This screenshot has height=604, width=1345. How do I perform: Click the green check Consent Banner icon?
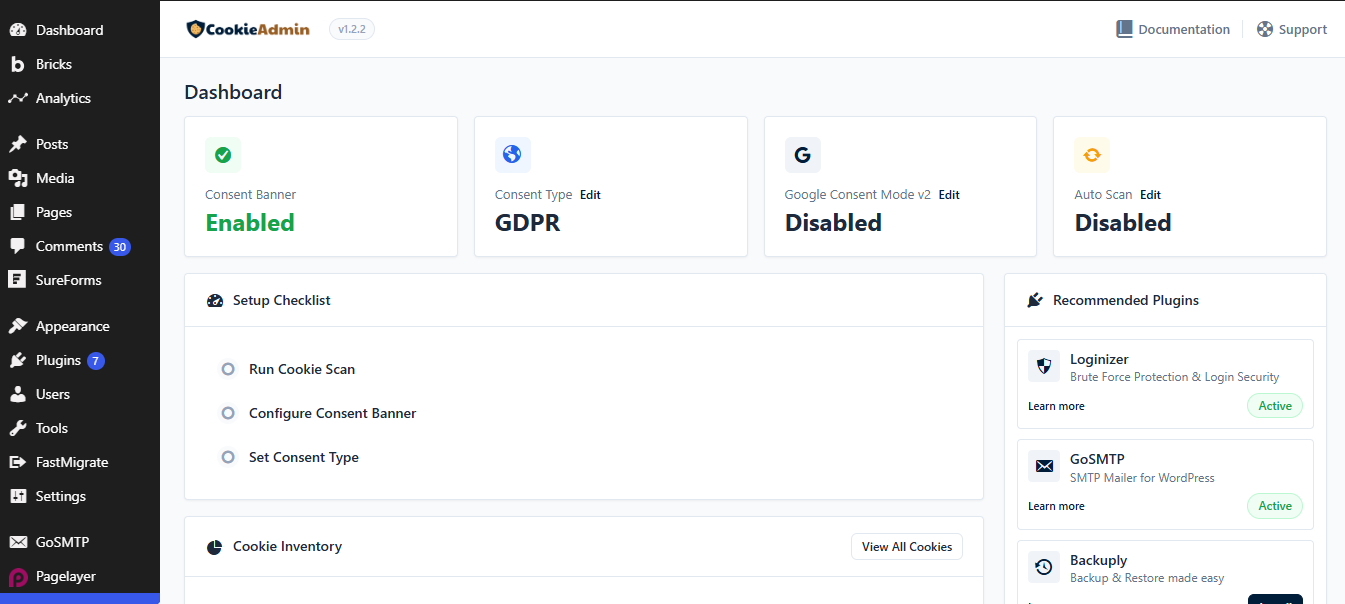click(x=223, y=155)
